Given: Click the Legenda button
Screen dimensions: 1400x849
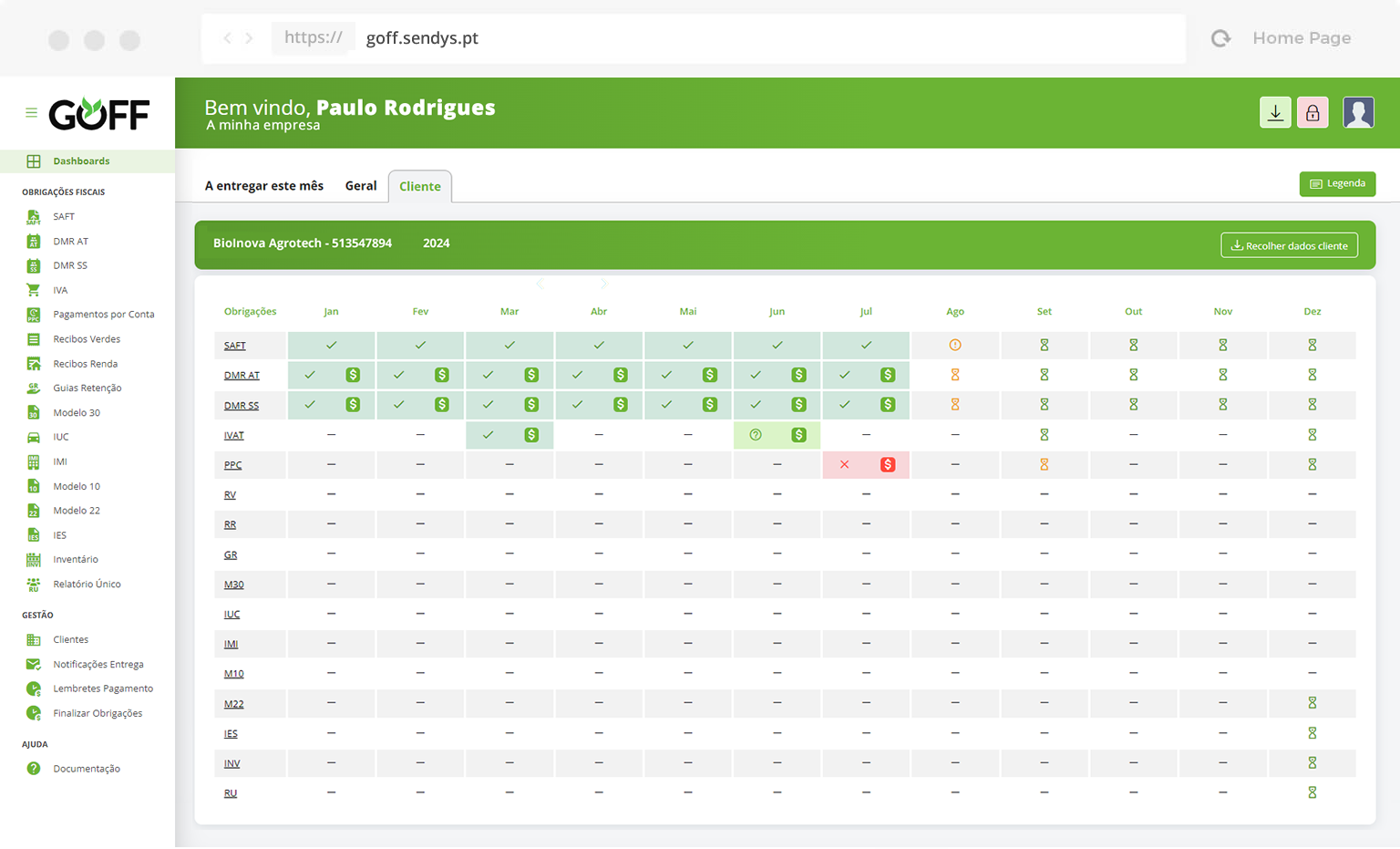Looking at the screenshot, I should coord(1337,184).
